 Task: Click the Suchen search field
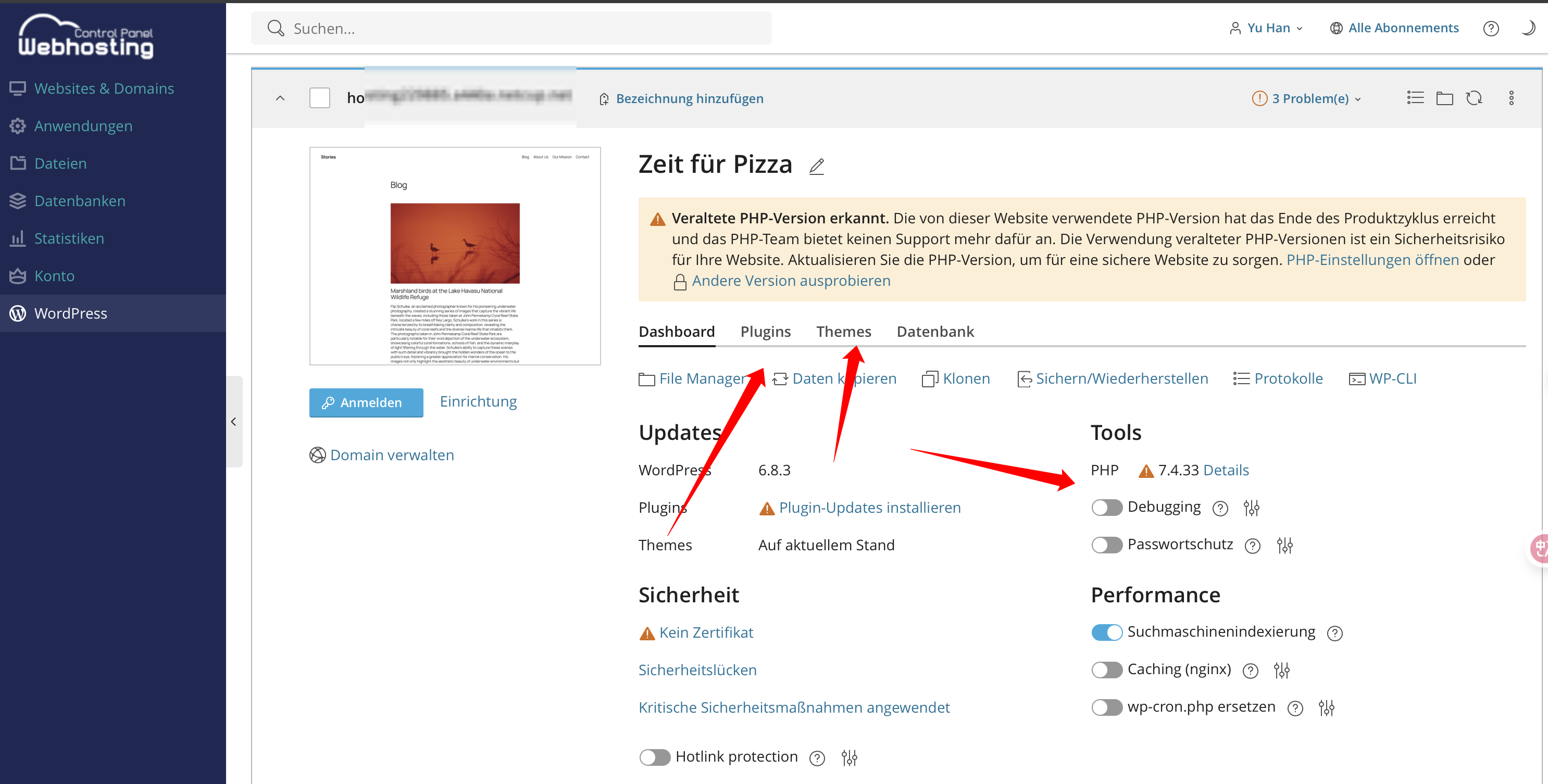[511, 28]
